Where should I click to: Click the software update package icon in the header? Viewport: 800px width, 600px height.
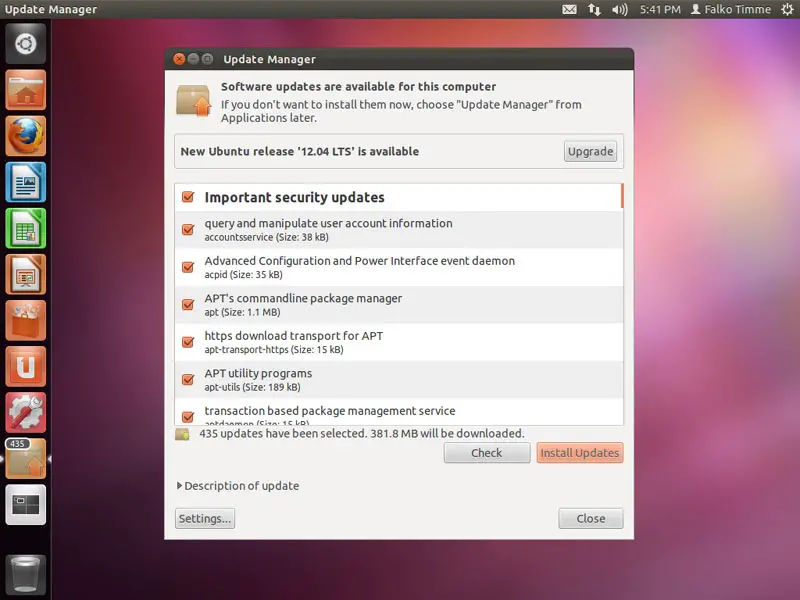[193, 100]
